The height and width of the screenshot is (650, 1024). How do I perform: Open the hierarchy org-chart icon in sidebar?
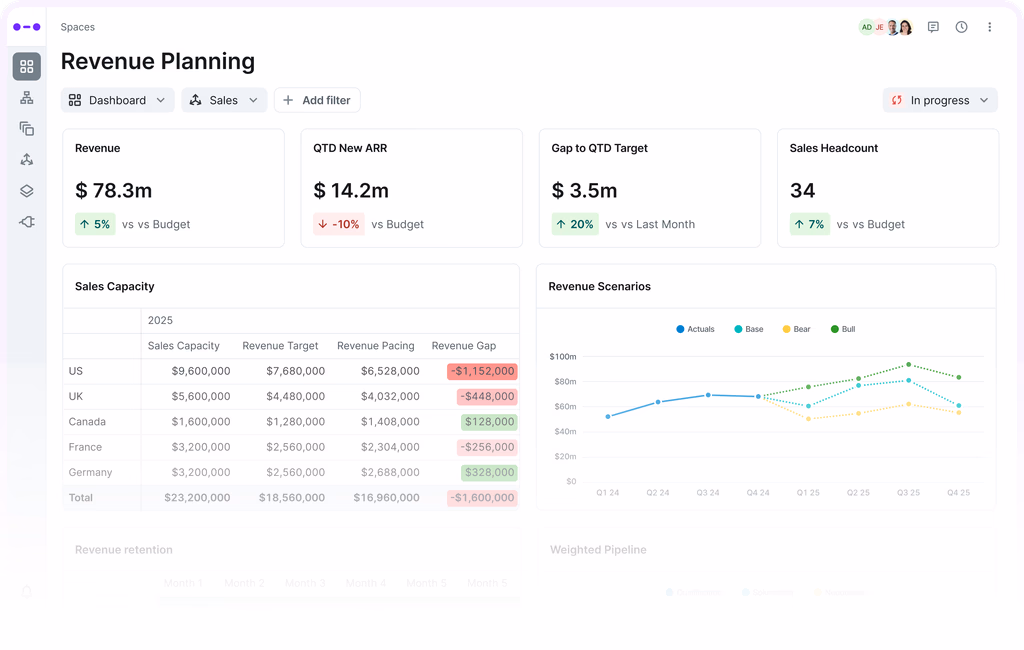pos(27,98)
